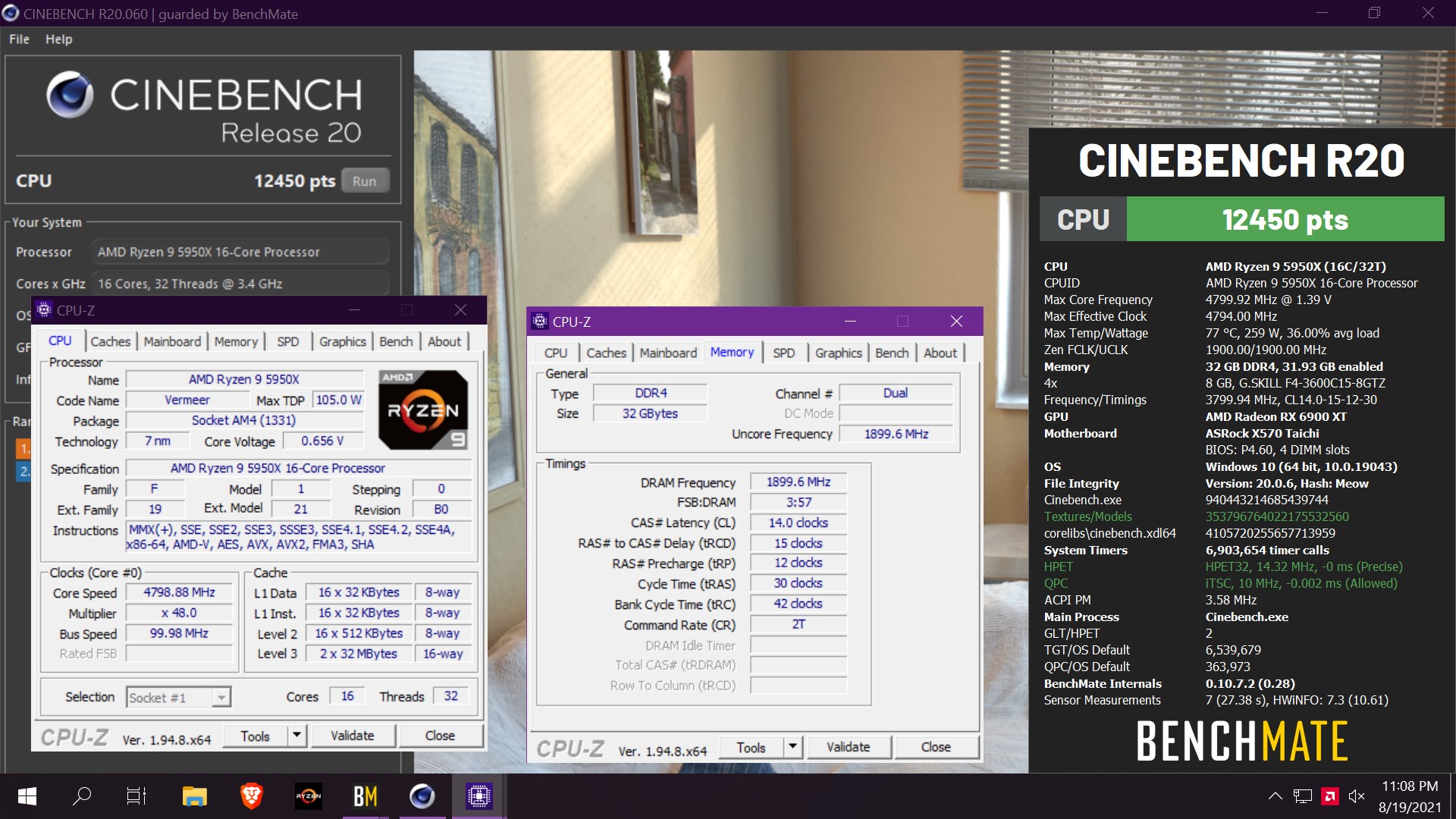Click HPET timer line in BenchMate panel

[1223, 566]
